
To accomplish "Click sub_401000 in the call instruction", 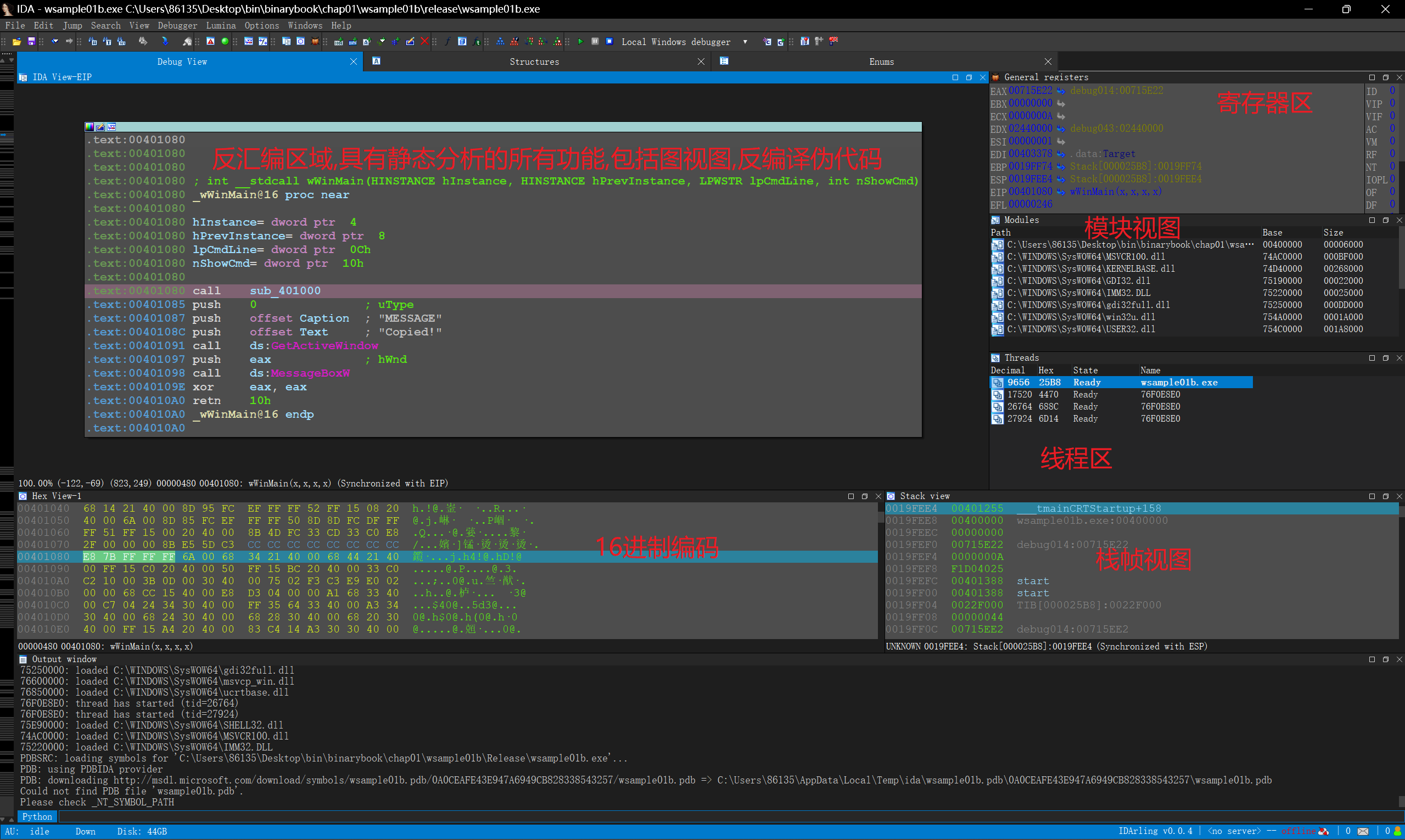I will point(285,291).
